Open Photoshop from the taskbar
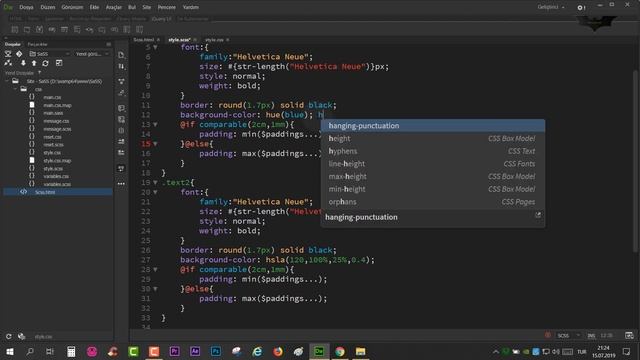 (x=216, y=351)
